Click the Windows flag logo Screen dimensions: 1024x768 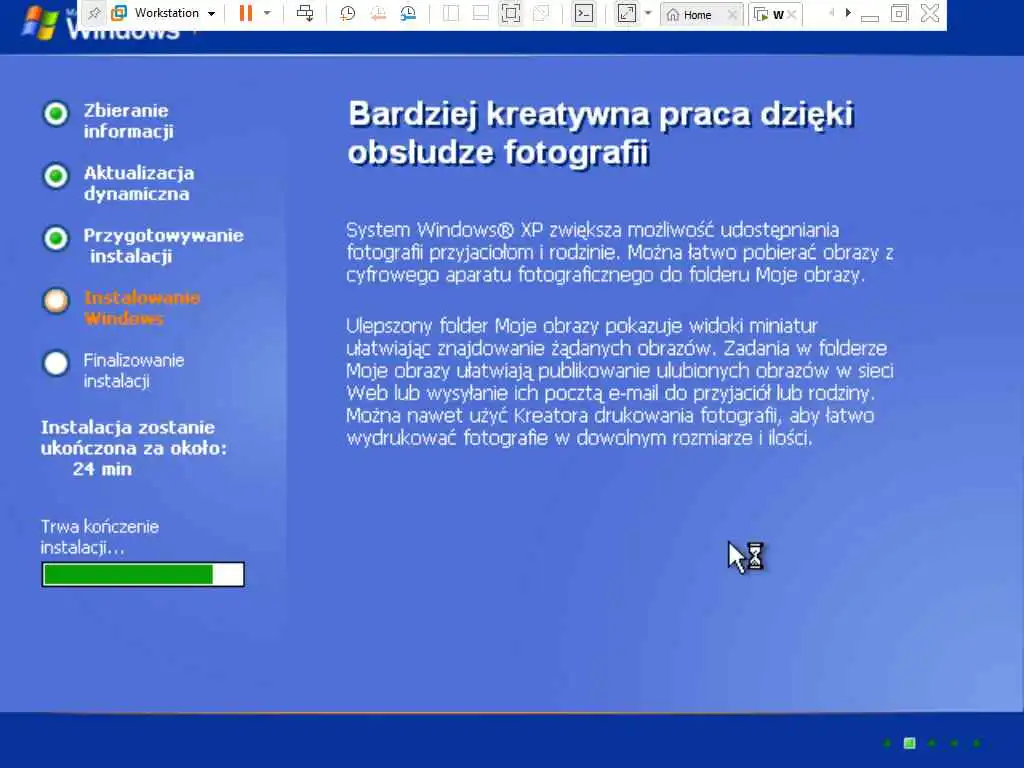pyautogui.click(x=39, y=24)
